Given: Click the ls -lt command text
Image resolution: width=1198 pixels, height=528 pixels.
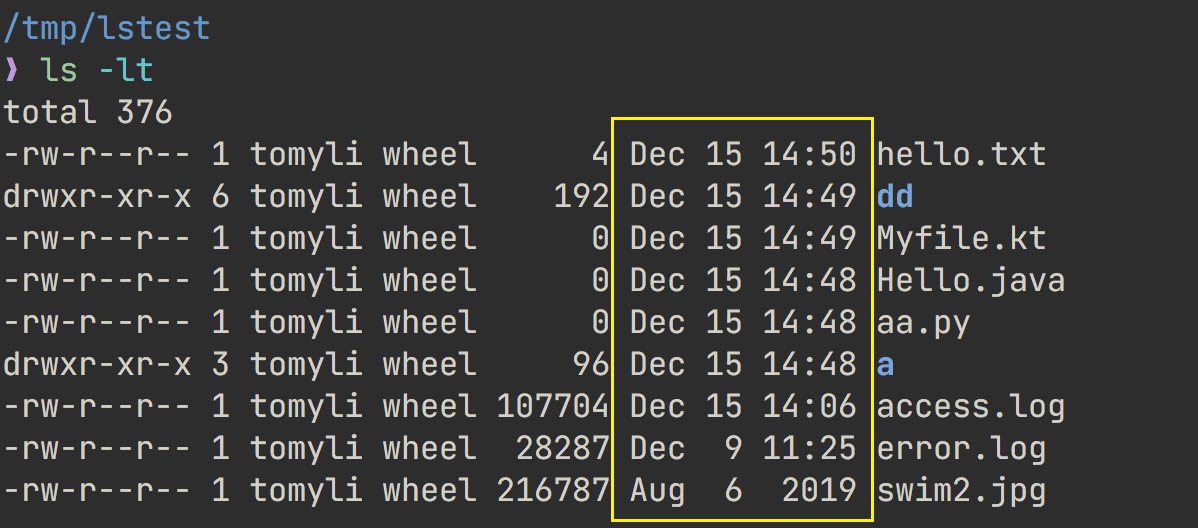Looking at the screenshot, I should point(97,71).
